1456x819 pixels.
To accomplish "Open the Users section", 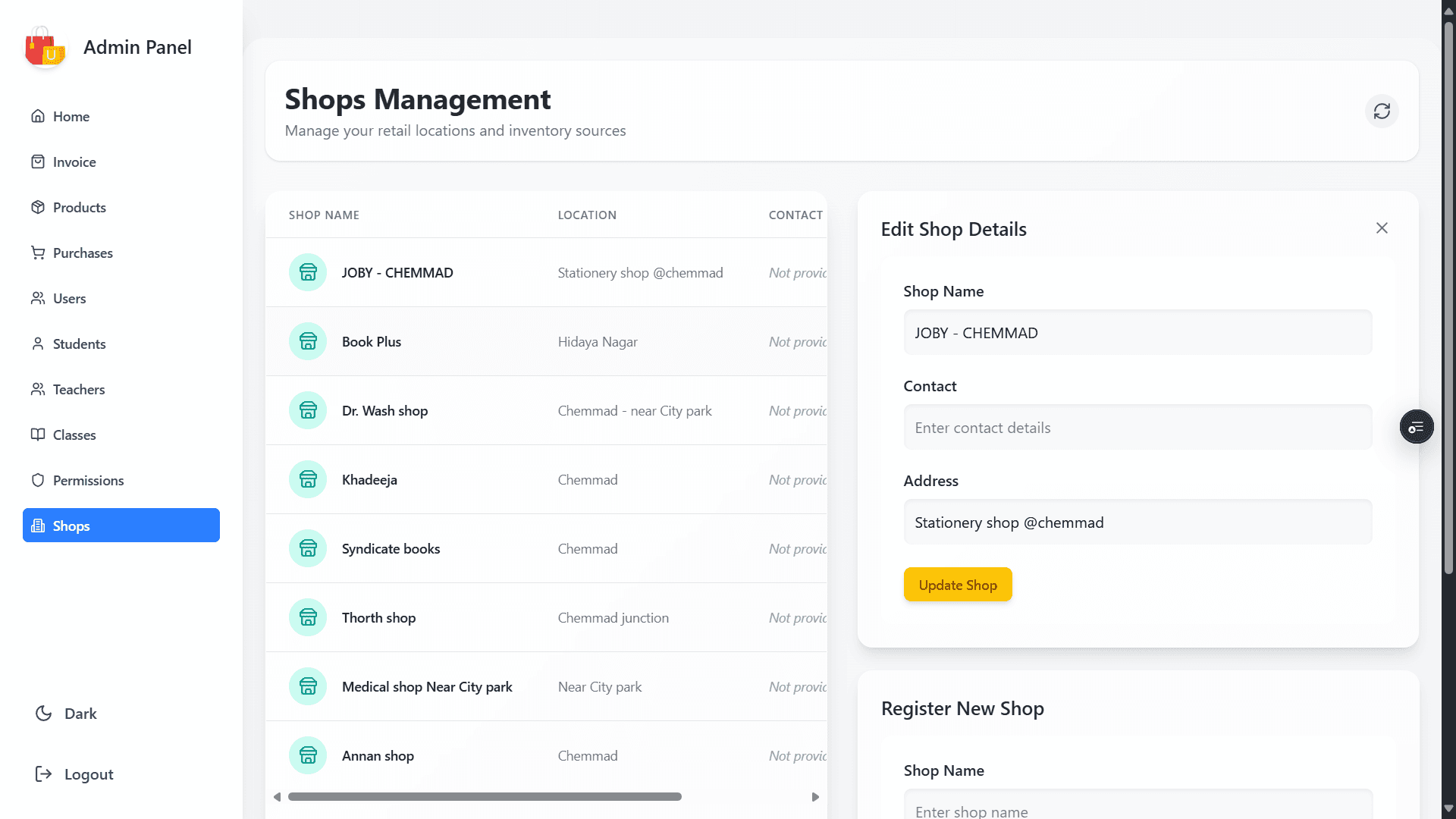I will 121,298.
